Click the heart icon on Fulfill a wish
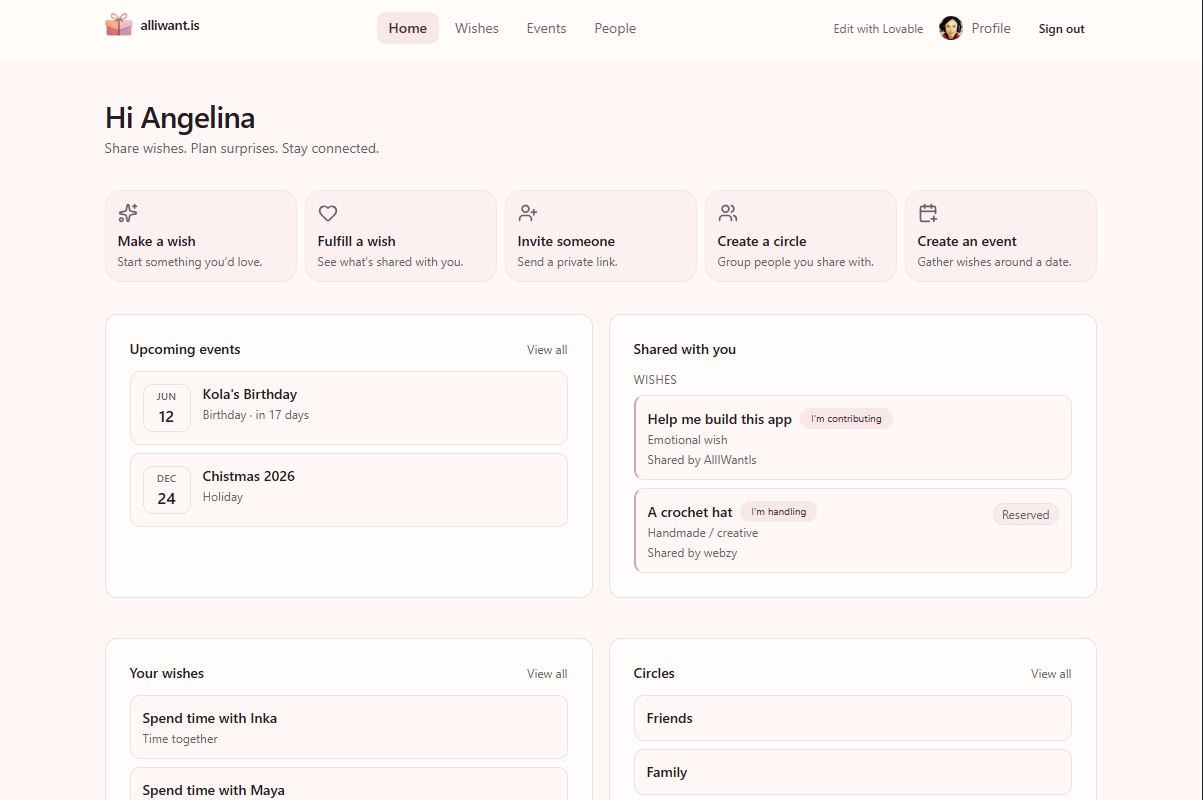Viewport: 1203px width, 800px height. click(x=328, y=213)
